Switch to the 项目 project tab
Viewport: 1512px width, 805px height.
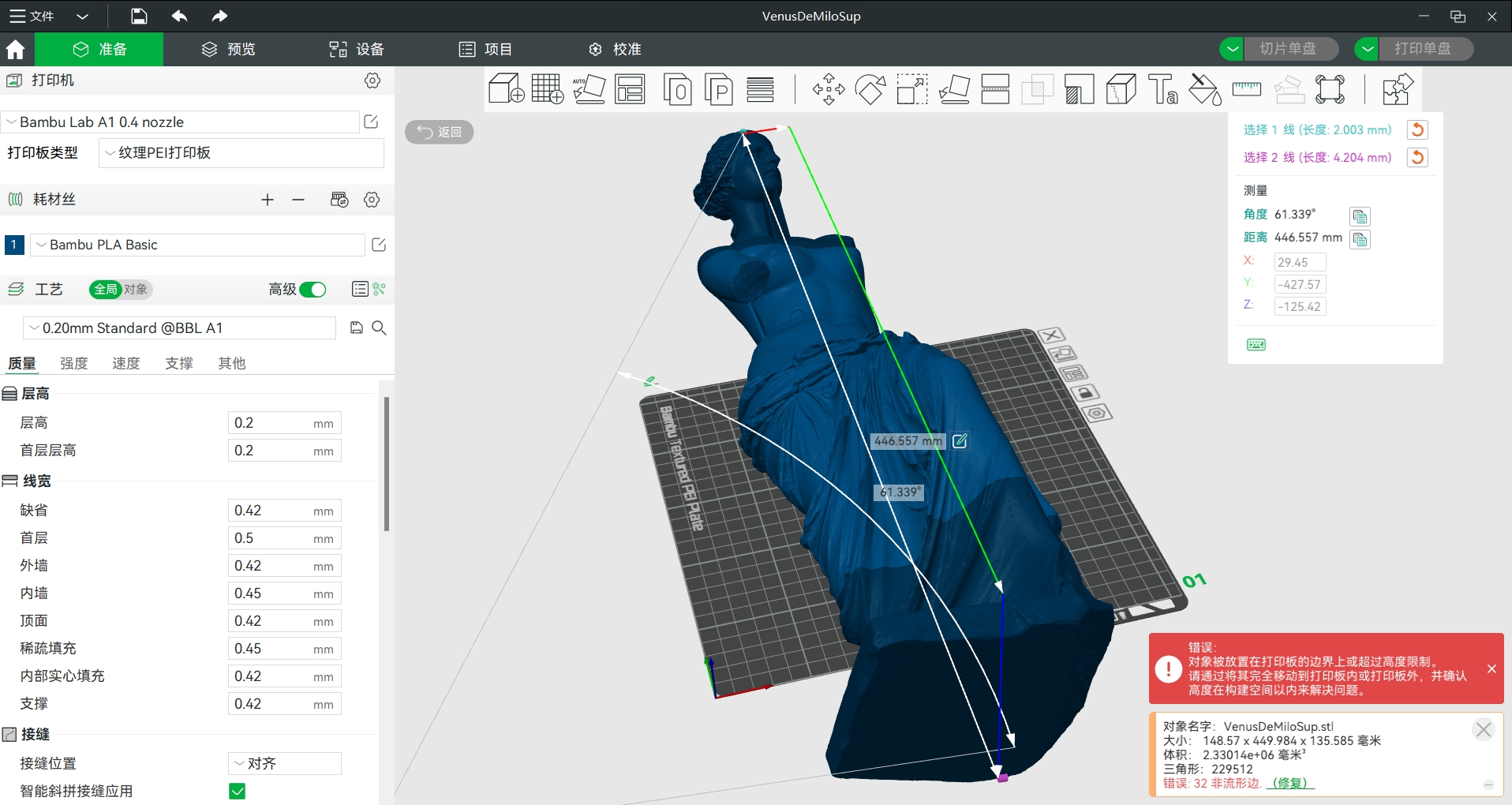pos(485,49)
